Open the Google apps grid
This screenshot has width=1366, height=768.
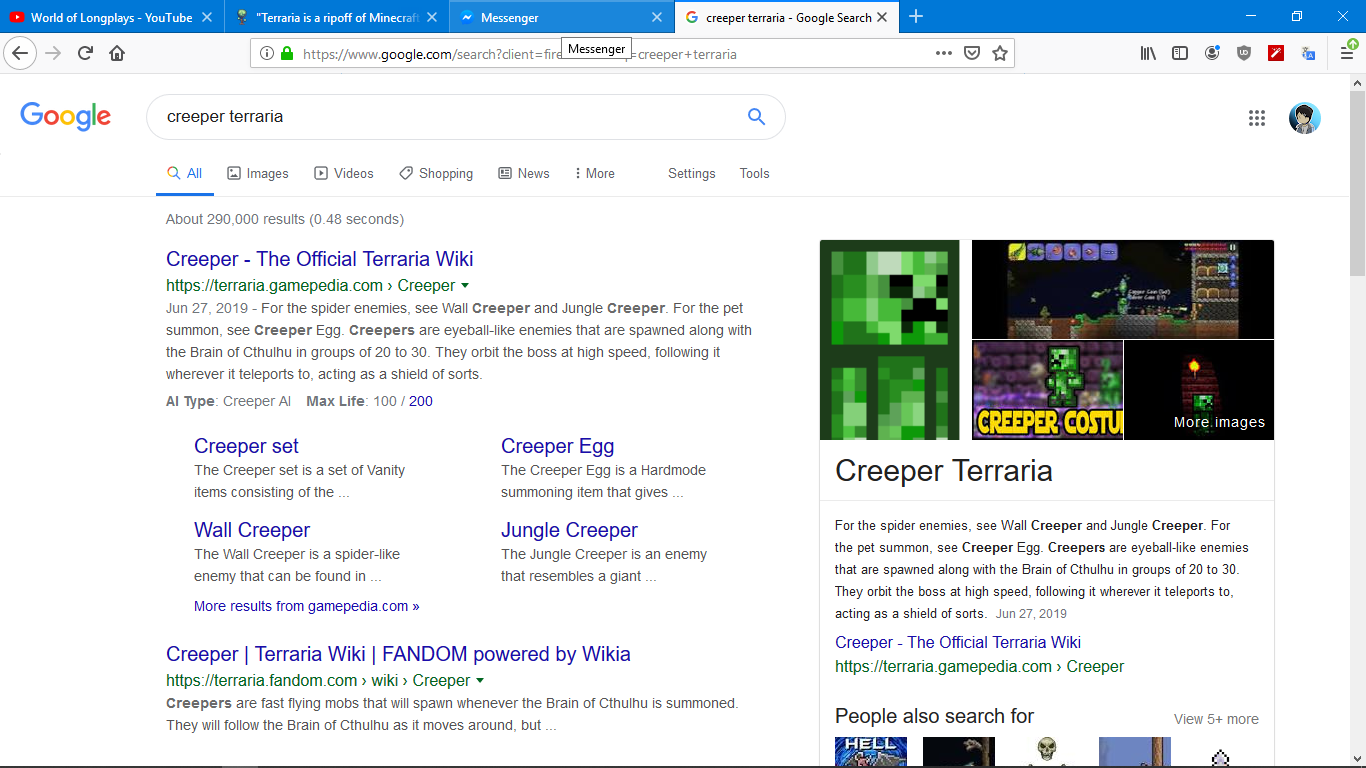pyautogui.click(x=1257, y=118)
